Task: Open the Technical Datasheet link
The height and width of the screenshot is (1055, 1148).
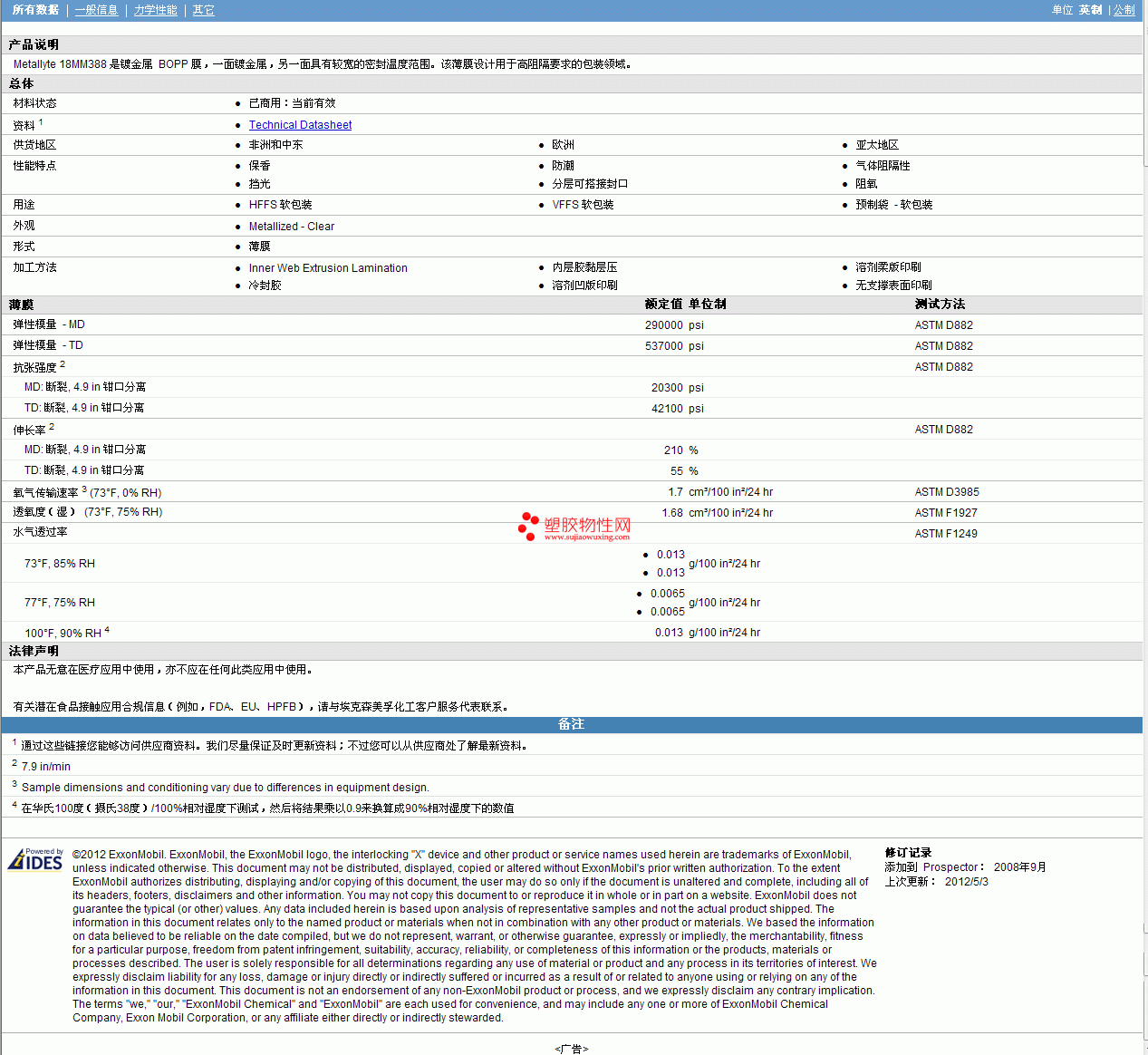Action: [x=300, y=125]
